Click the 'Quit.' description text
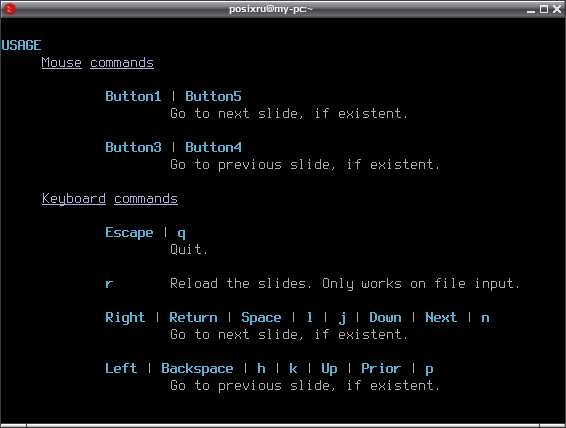 (x=189, y=249)
